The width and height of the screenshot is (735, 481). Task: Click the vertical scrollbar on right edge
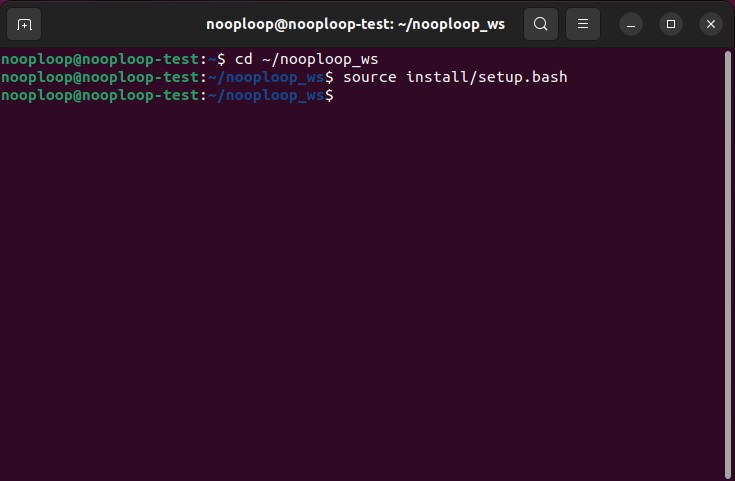click(727, 260)
